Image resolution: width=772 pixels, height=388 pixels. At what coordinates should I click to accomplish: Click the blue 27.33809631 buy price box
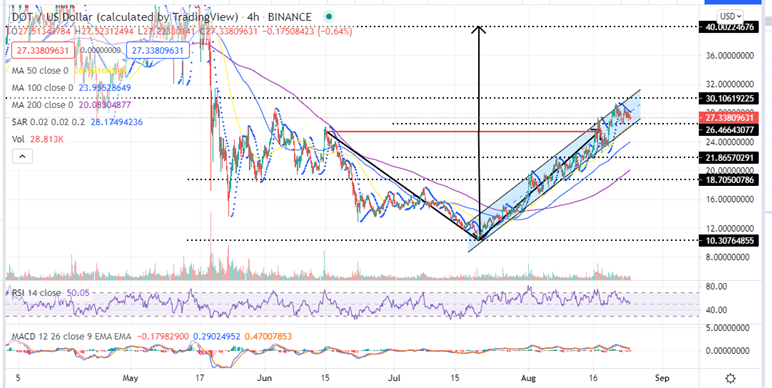pos(159,50)
